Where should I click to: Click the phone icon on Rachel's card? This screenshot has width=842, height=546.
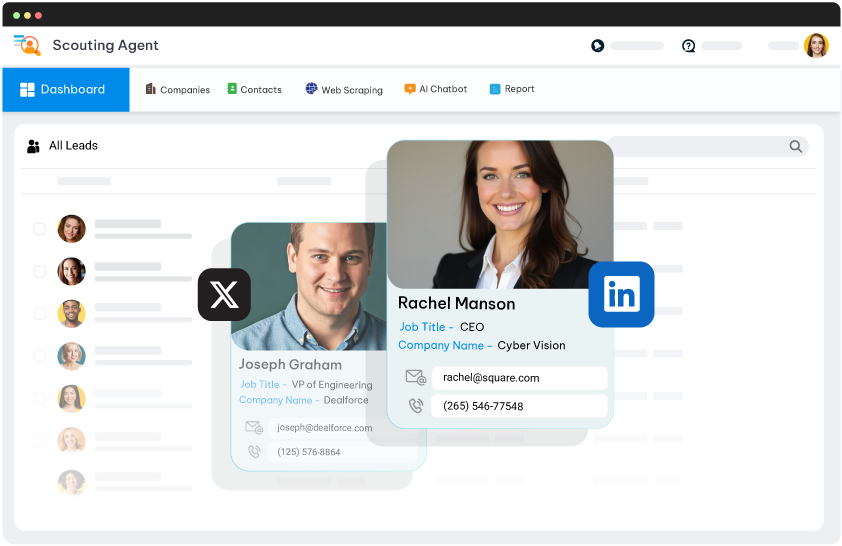pyautogui.click(x=416, y=406)
